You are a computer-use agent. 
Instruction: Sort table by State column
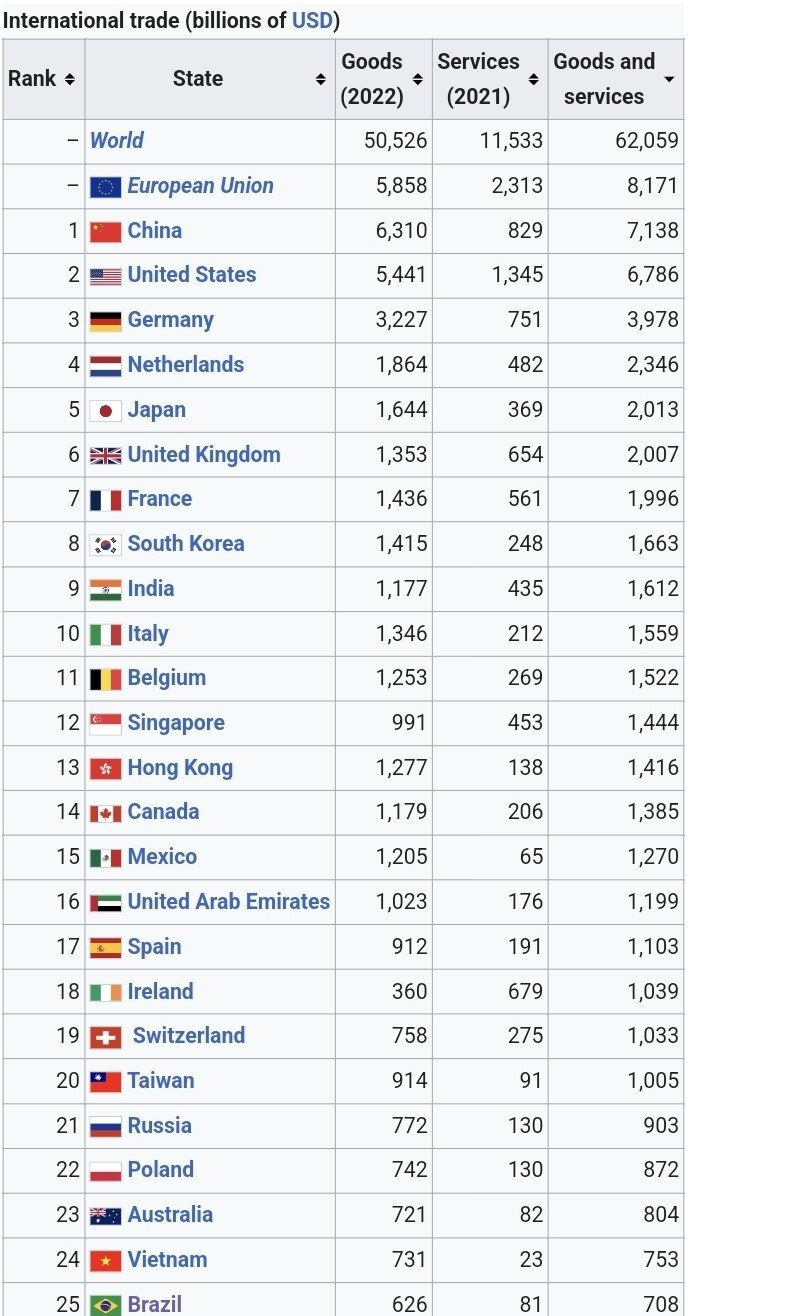click(x=320, y=79)
